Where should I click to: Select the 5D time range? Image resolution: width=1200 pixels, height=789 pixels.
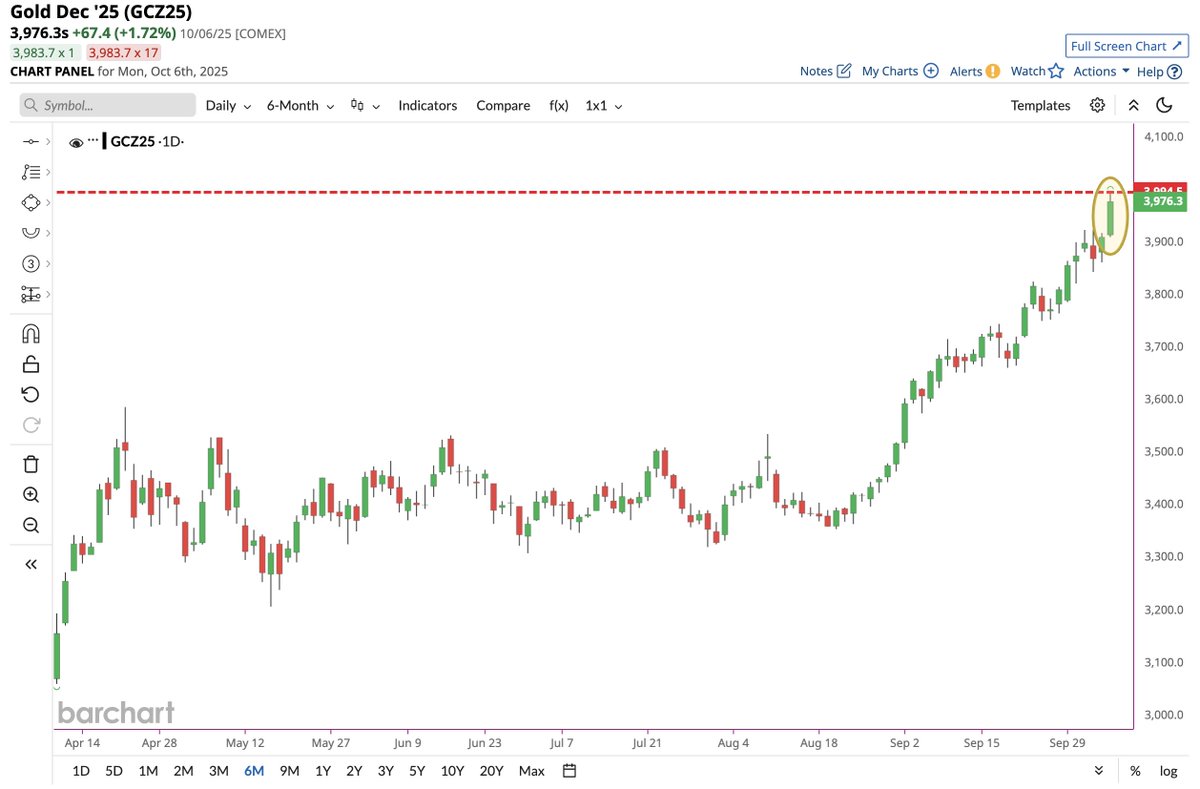click(x=114, y=771)
